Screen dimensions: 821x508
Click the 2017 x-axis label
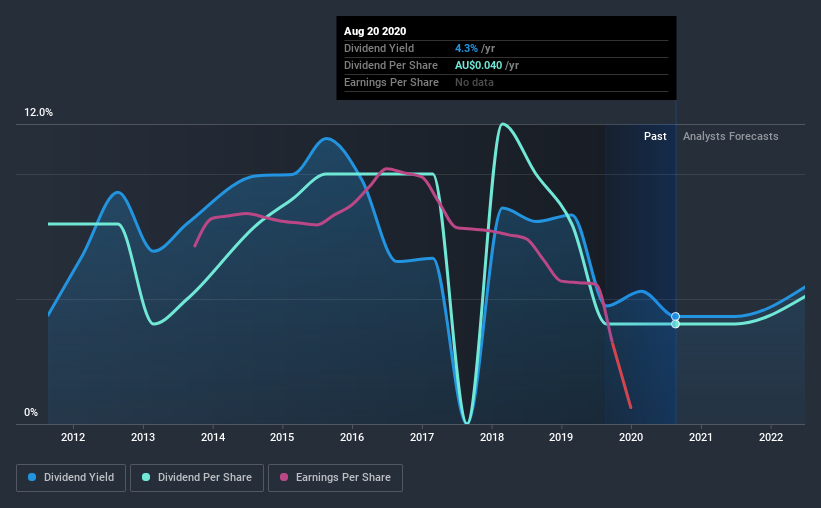[422, 437]
